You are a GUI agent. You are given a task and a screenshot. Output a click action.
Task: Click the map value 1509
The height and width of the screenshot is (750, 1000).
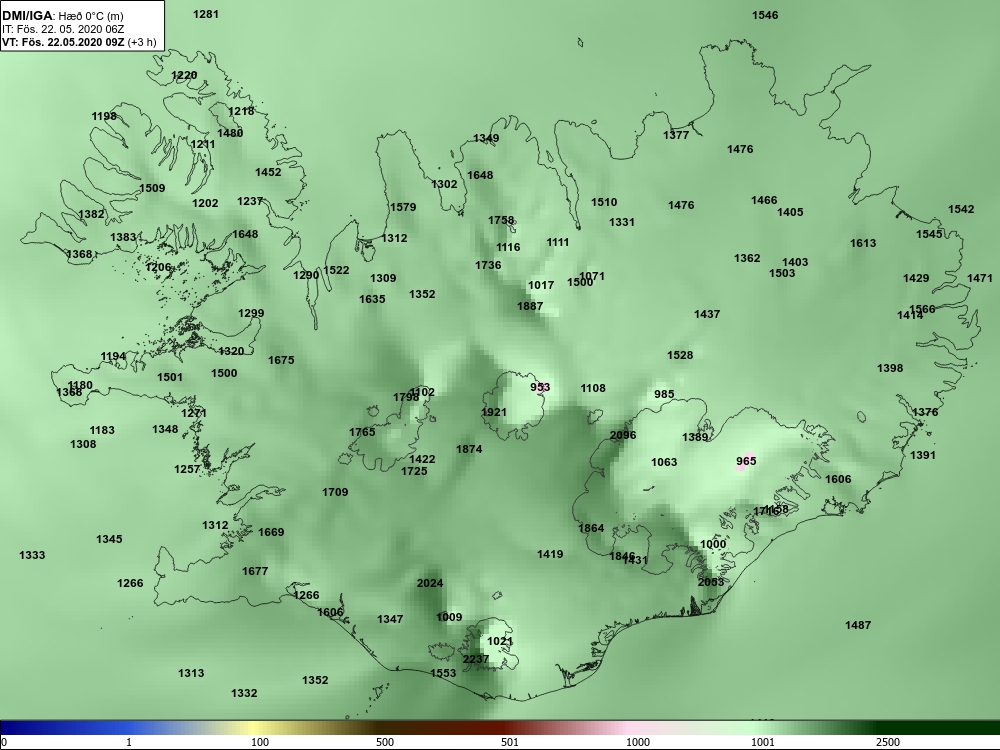click(152, 188)
